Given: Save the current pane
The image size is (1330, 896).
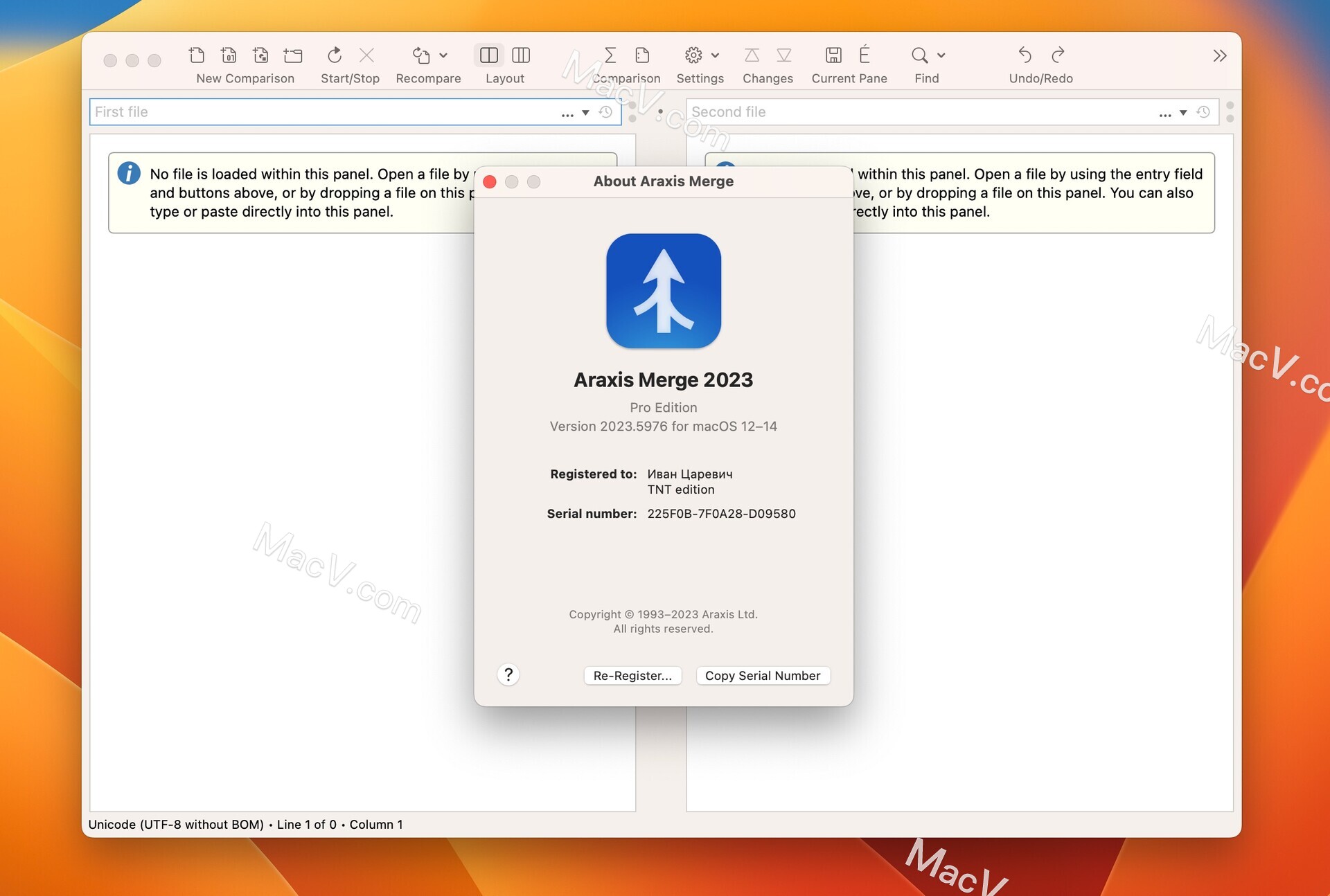Looking at the screenshot, I should (834, 55).
